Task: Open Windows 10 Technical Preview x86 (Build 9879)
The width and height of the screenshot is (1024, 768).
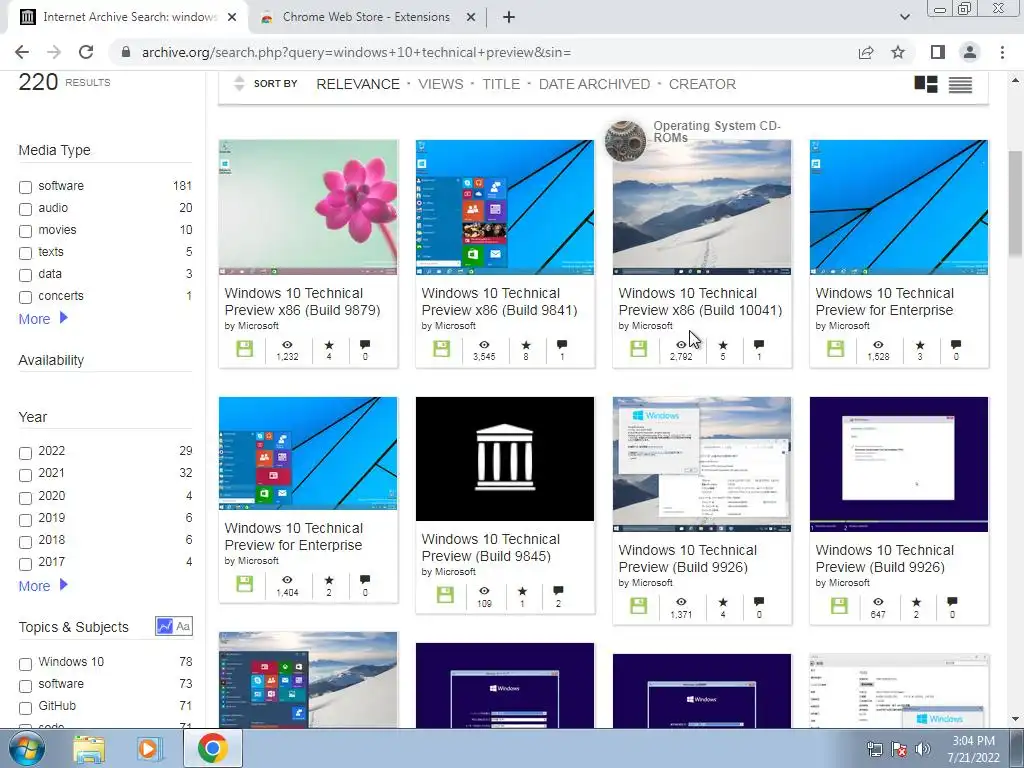Action: 302,302
